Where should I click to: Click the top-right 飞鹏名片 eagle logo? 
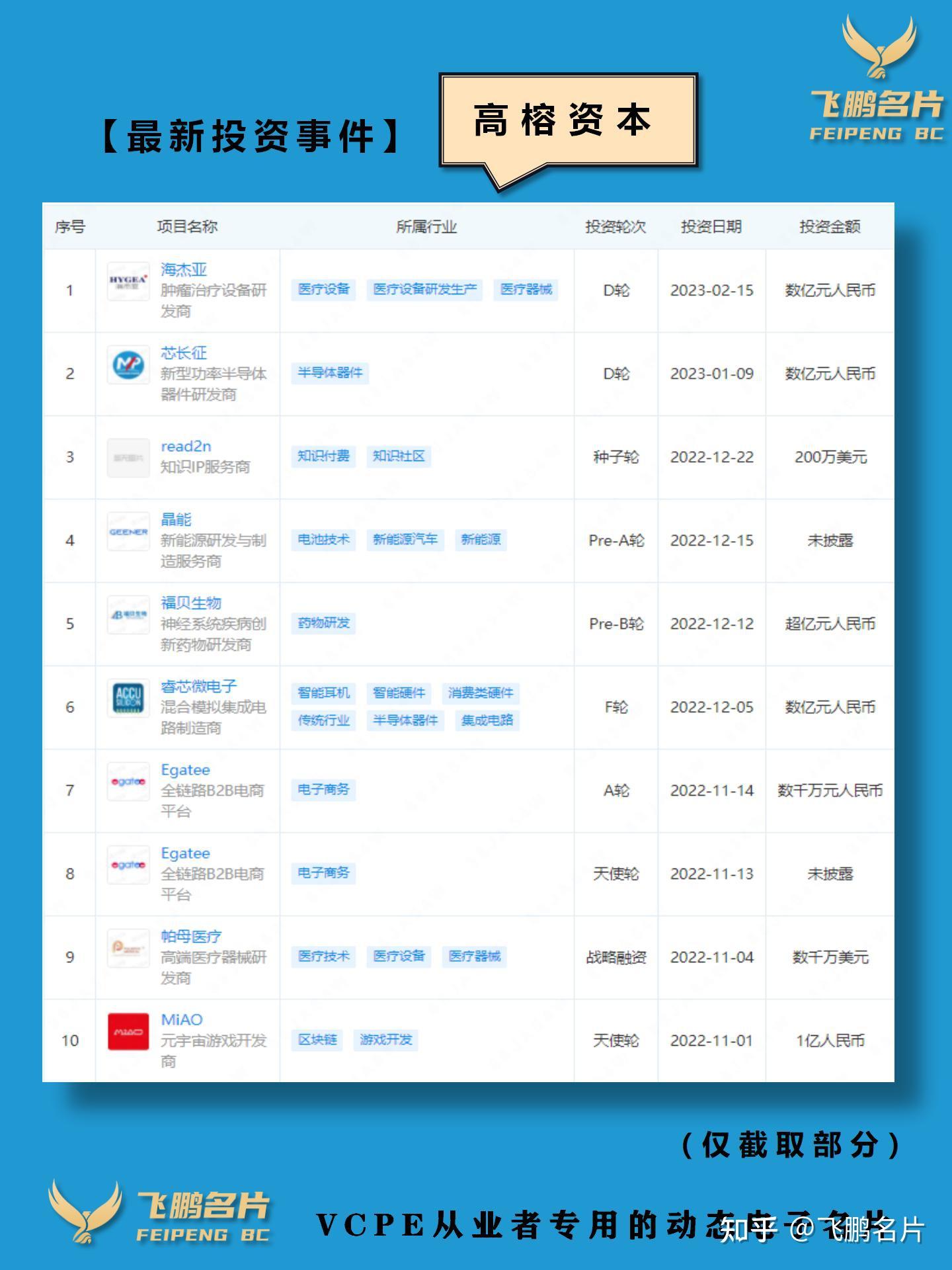pos(877,78)
